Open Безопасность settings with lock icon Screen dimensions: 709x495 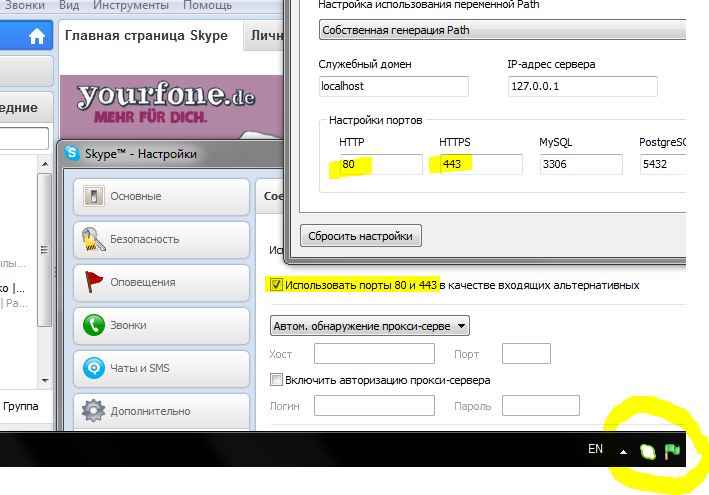tap(95, 240)
